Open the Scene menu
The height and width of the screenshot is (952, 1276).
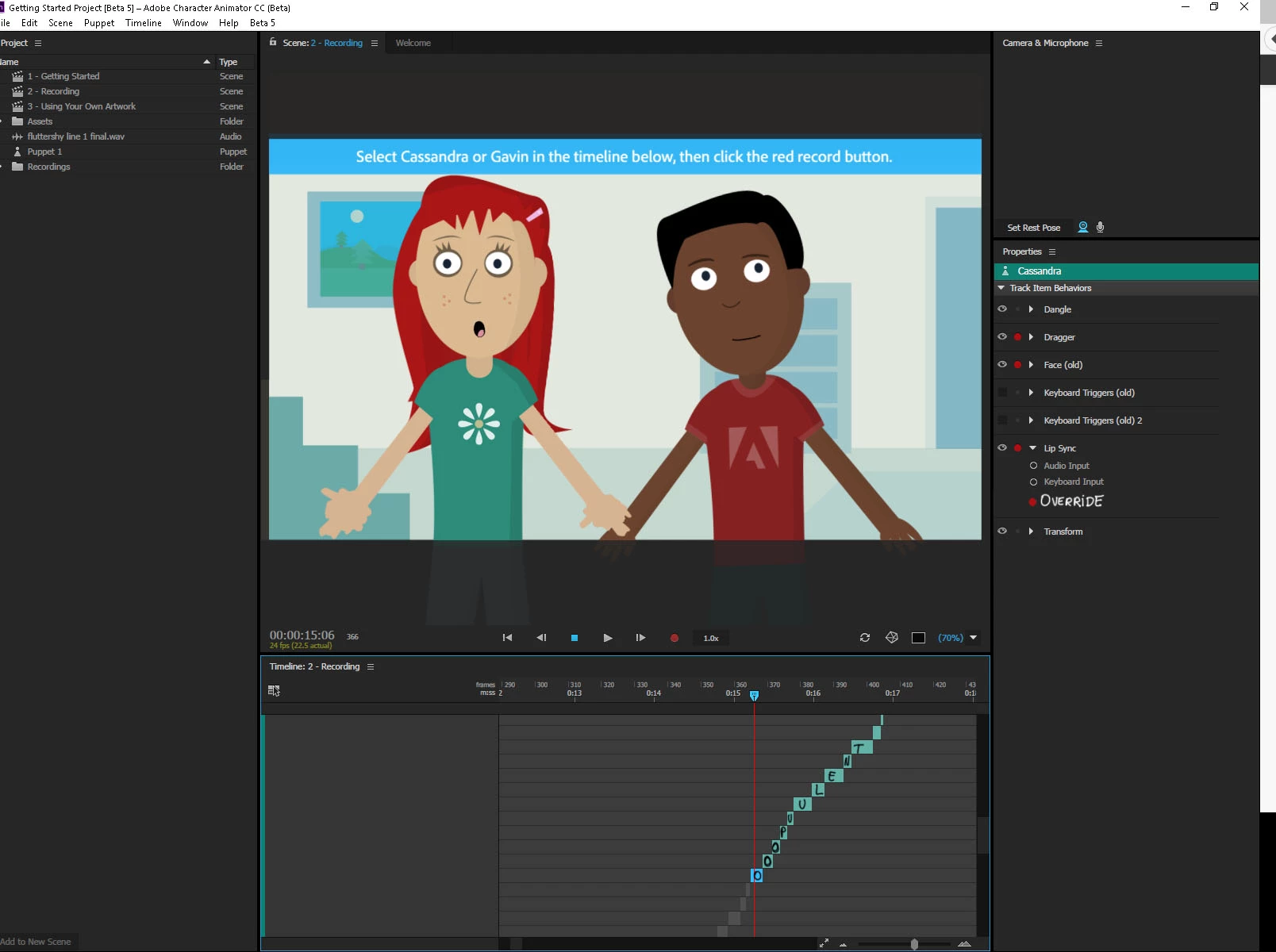click(60, 23)
